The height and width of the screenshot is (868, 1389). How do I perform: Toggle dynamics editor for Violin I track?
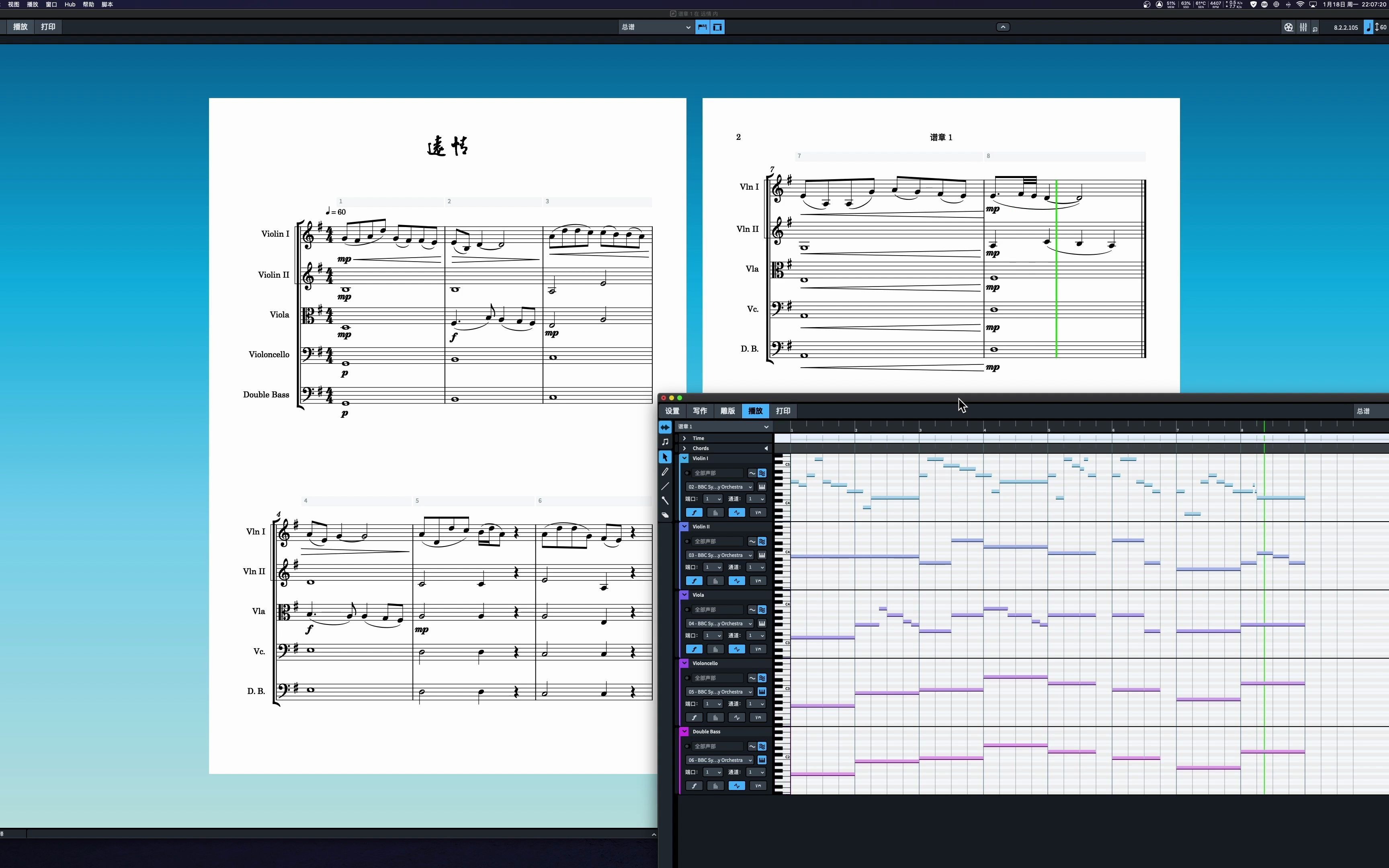[694, 513]
